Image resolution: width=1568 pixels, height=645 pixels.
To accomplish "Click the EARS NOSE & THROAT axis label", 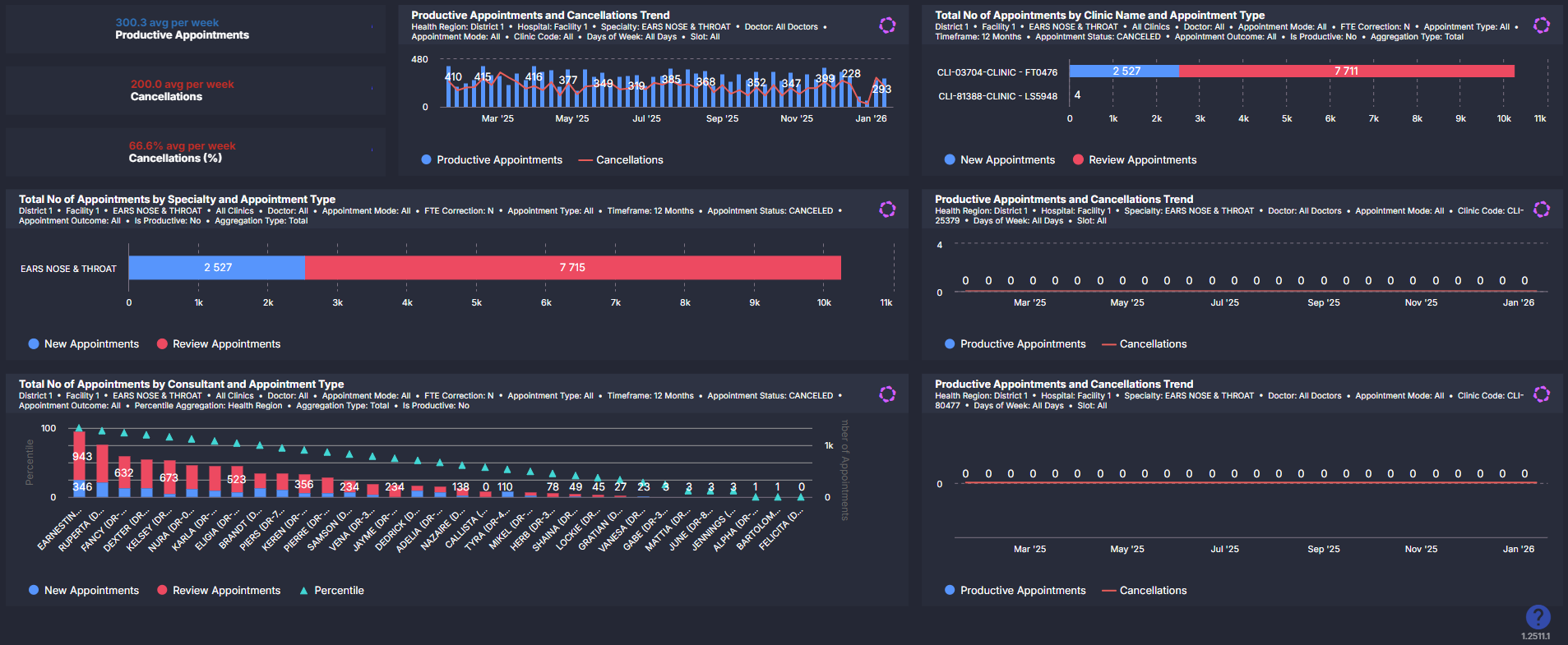I will (x=68, y=269).
